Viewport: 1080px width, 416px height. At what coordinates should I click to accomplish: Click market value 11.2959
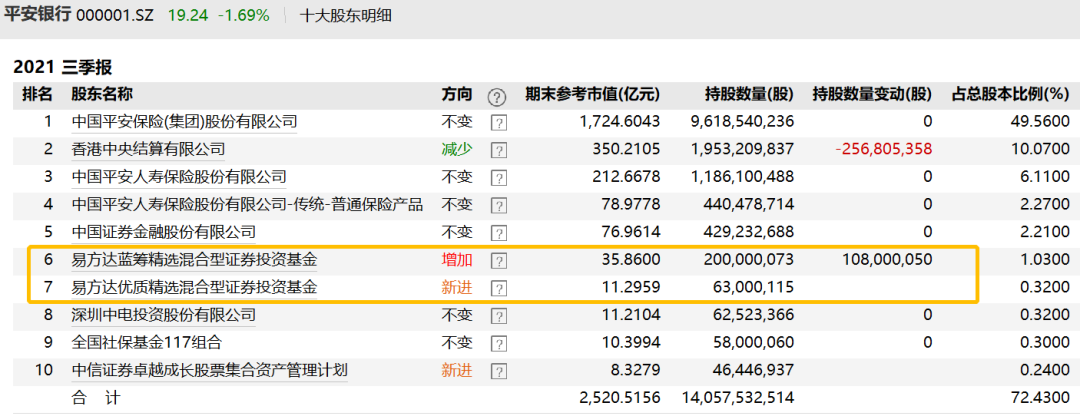coord(631,287)
